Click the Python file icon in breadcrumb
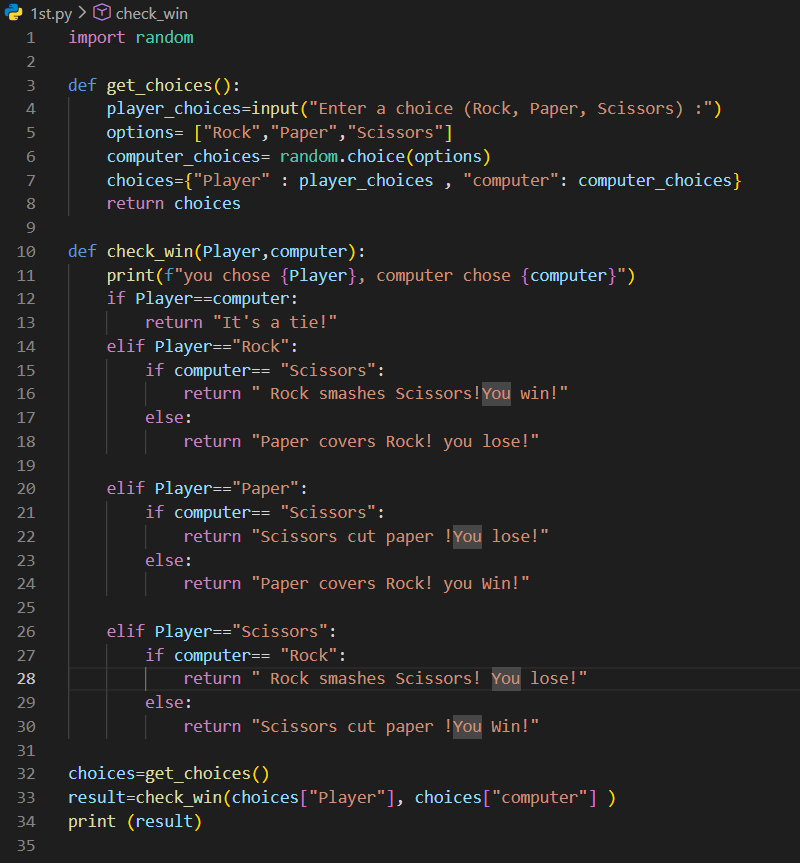 point(13,13)
